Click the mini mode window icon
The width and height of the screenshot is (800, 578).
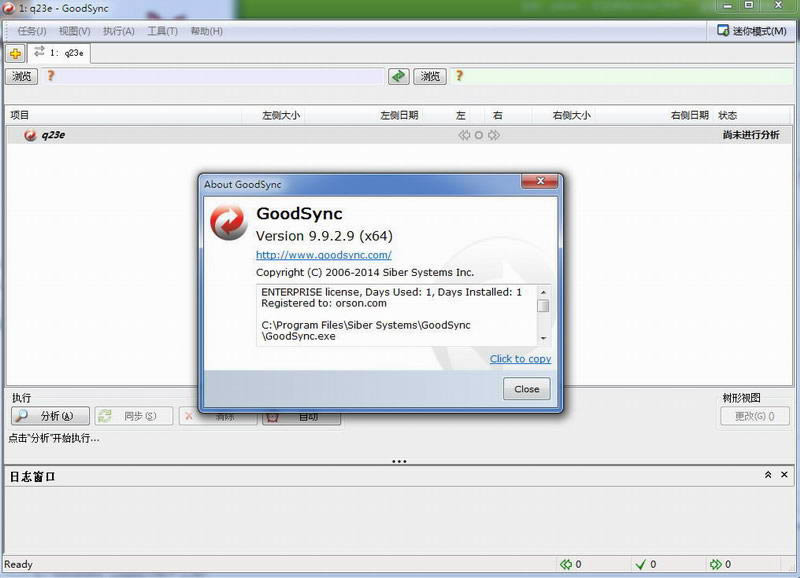coord(722,31)
